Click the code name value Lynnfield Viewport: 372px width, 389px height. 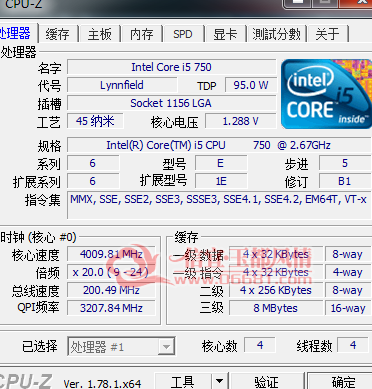(x=122, y=85)
